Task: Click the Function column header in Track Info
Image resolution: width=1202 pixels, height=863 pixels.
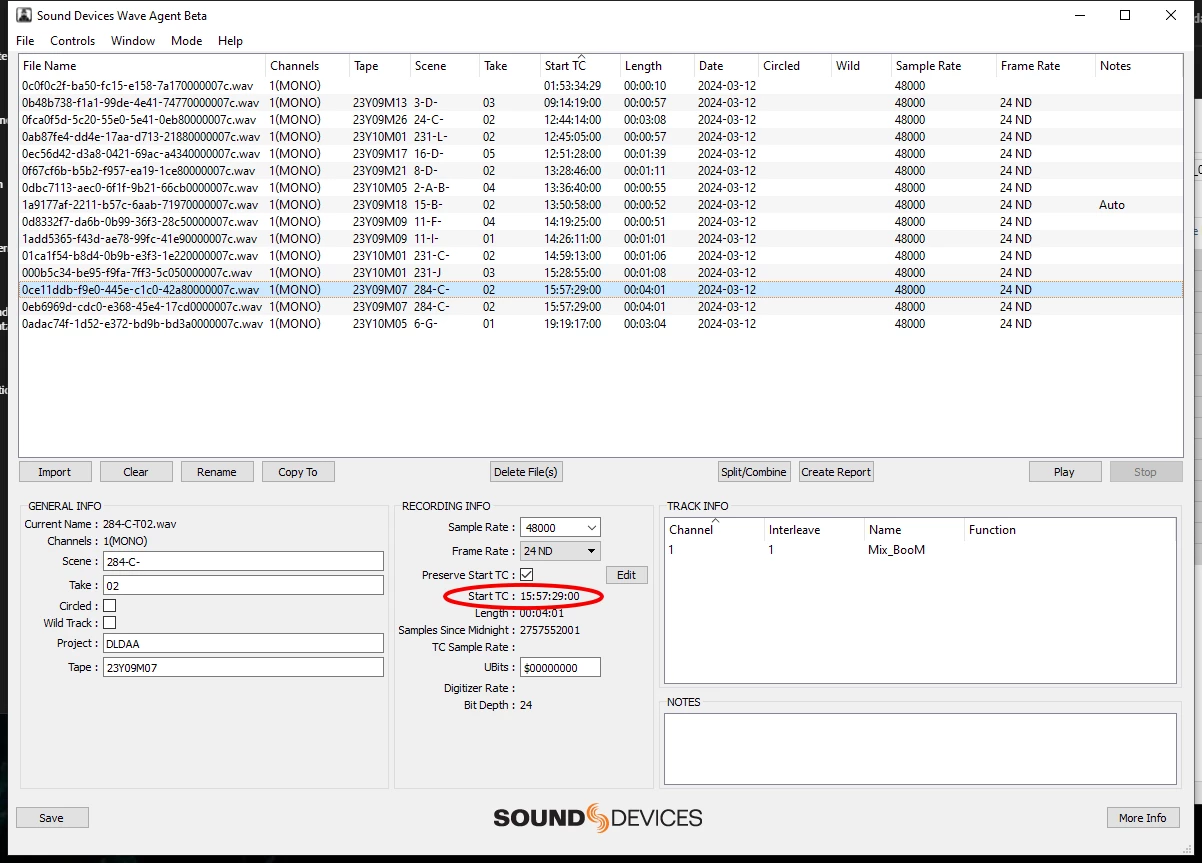Action: click(1069, 530)
